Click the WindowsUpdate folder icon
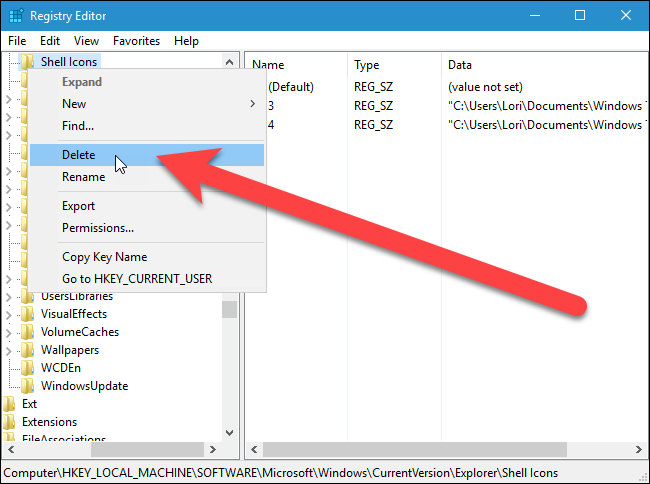Image resolution: width=650 pixels, height=484 pixels. (27, 386)
